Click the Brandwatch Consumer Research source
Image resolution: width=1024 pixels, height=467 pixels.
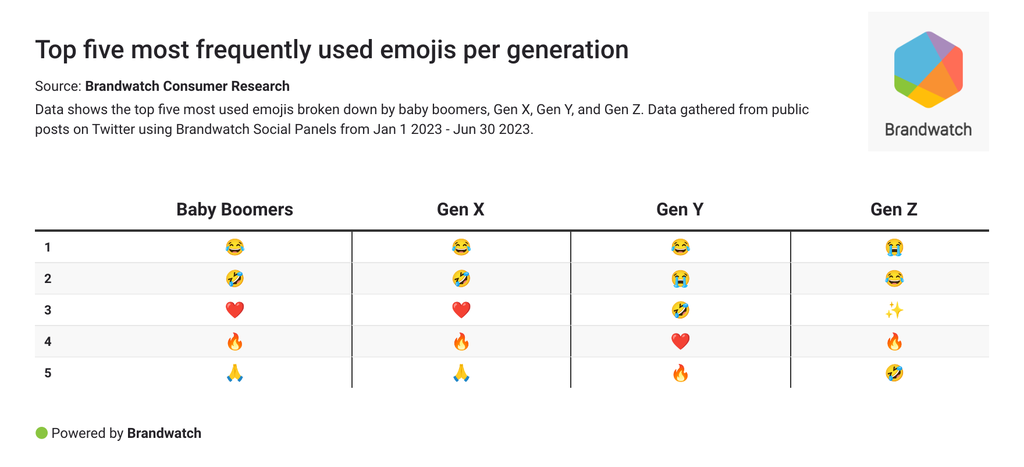tap(187, 86)
